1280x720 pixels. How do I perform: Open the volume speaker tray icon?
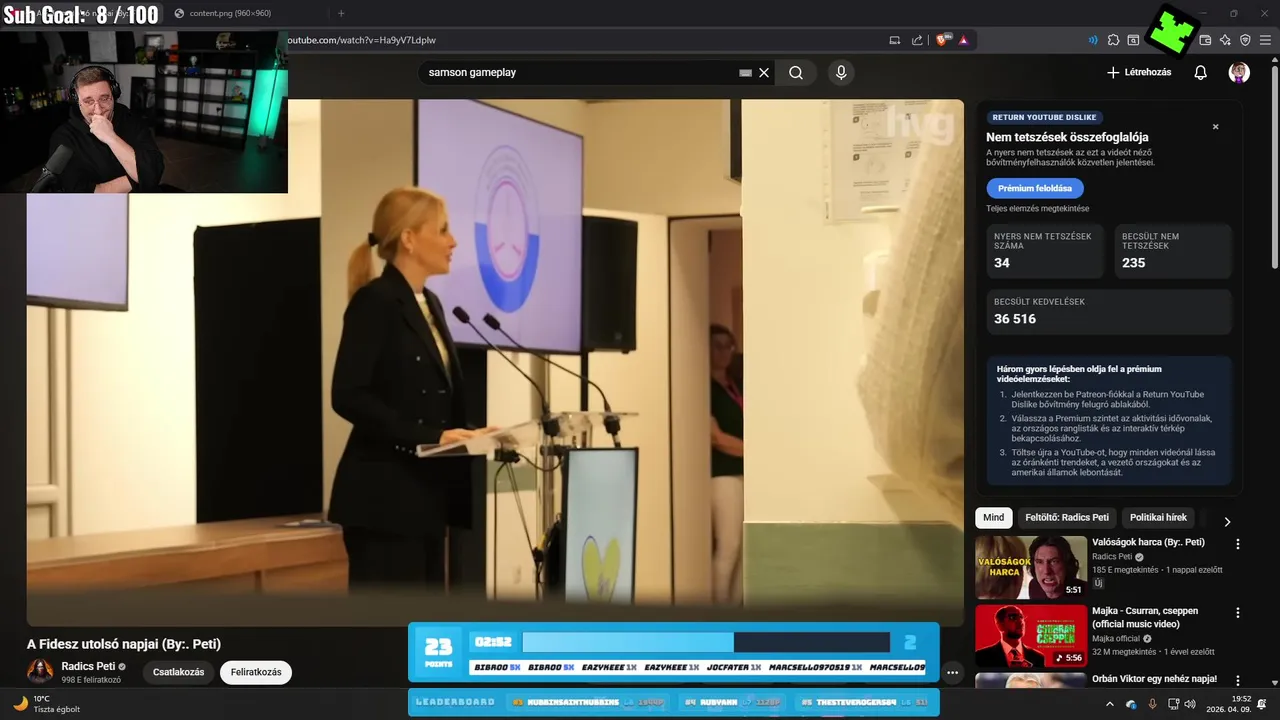pyautogui.click(x=1189, y=704)
